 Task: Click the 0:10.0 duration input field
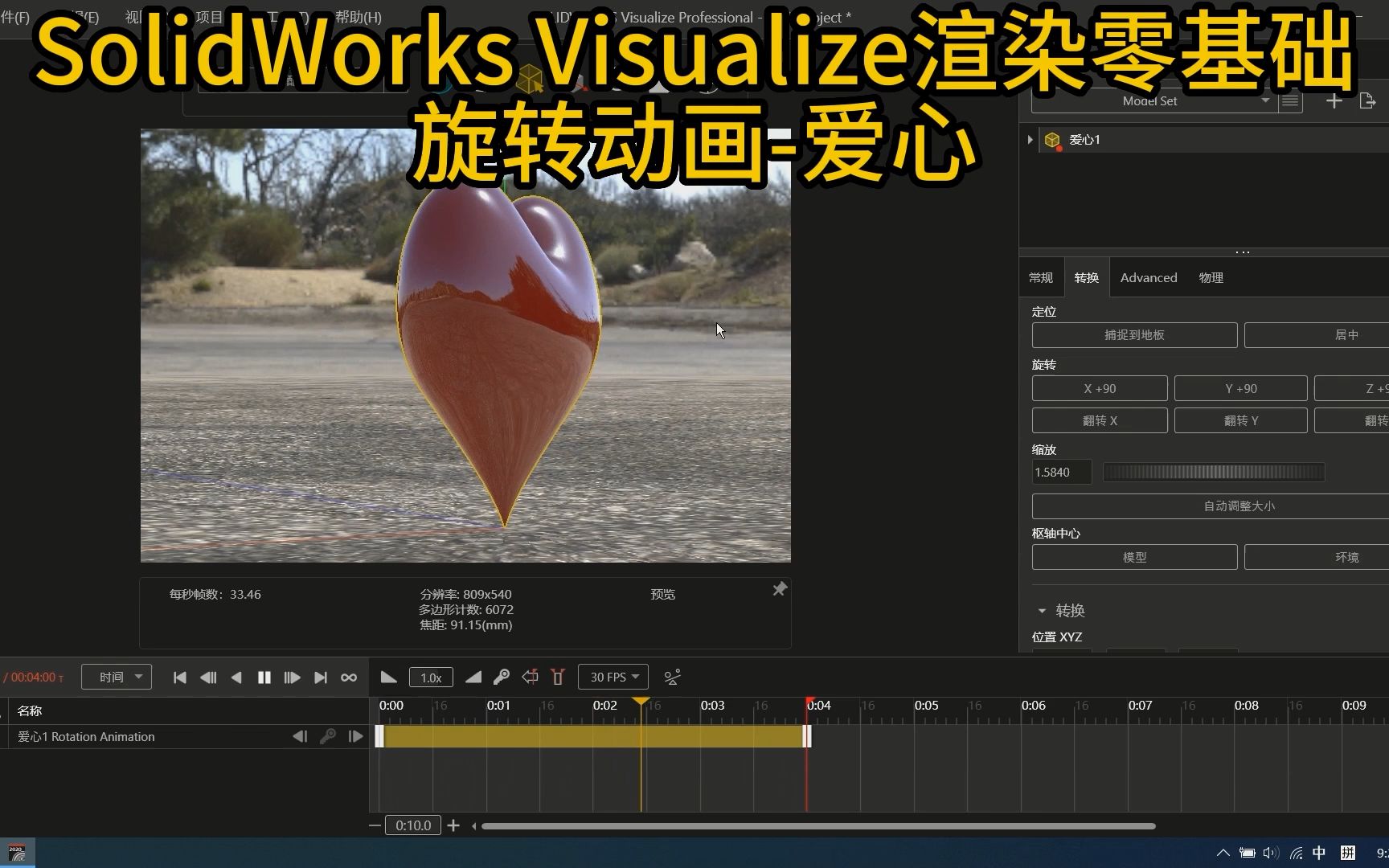point(412,825)
